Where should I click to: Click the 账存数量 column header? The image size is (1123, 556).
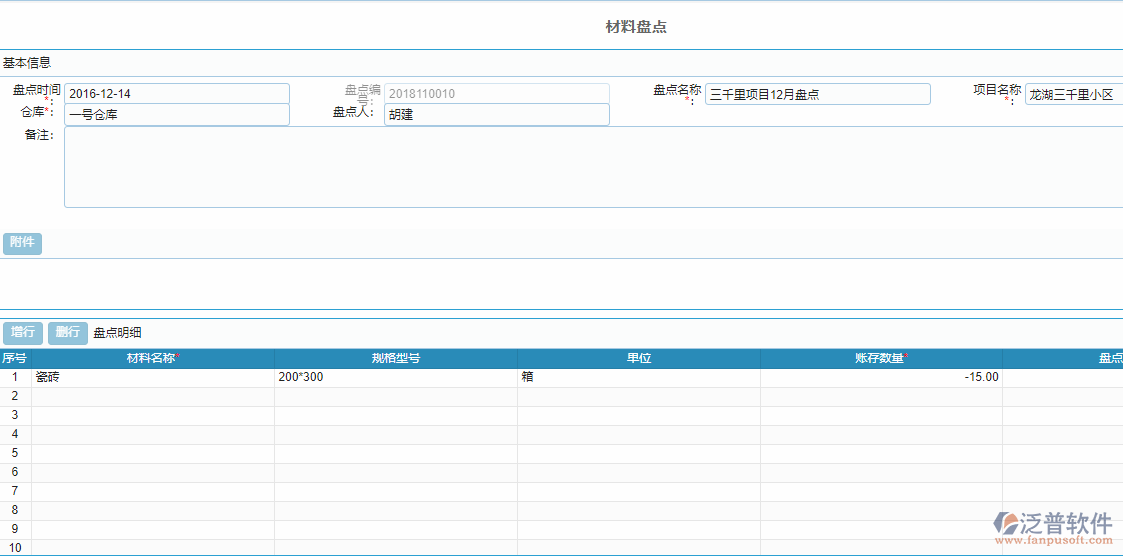pos(881,358)
